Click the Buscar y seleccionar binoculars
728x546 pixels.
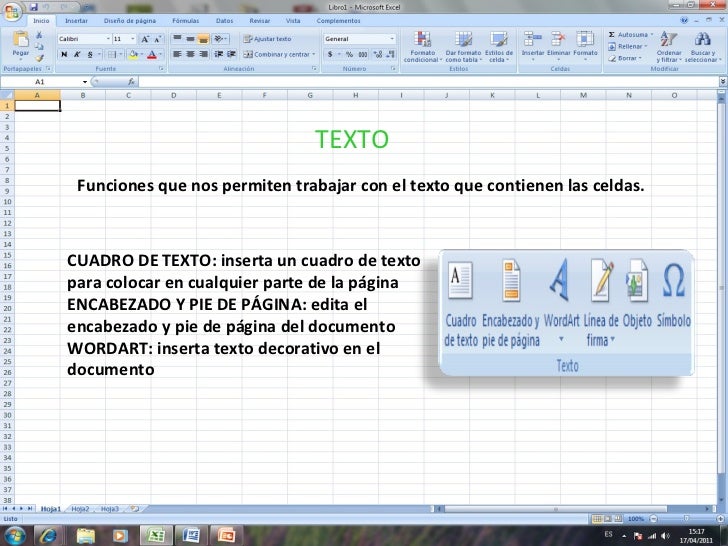[701, 42]
